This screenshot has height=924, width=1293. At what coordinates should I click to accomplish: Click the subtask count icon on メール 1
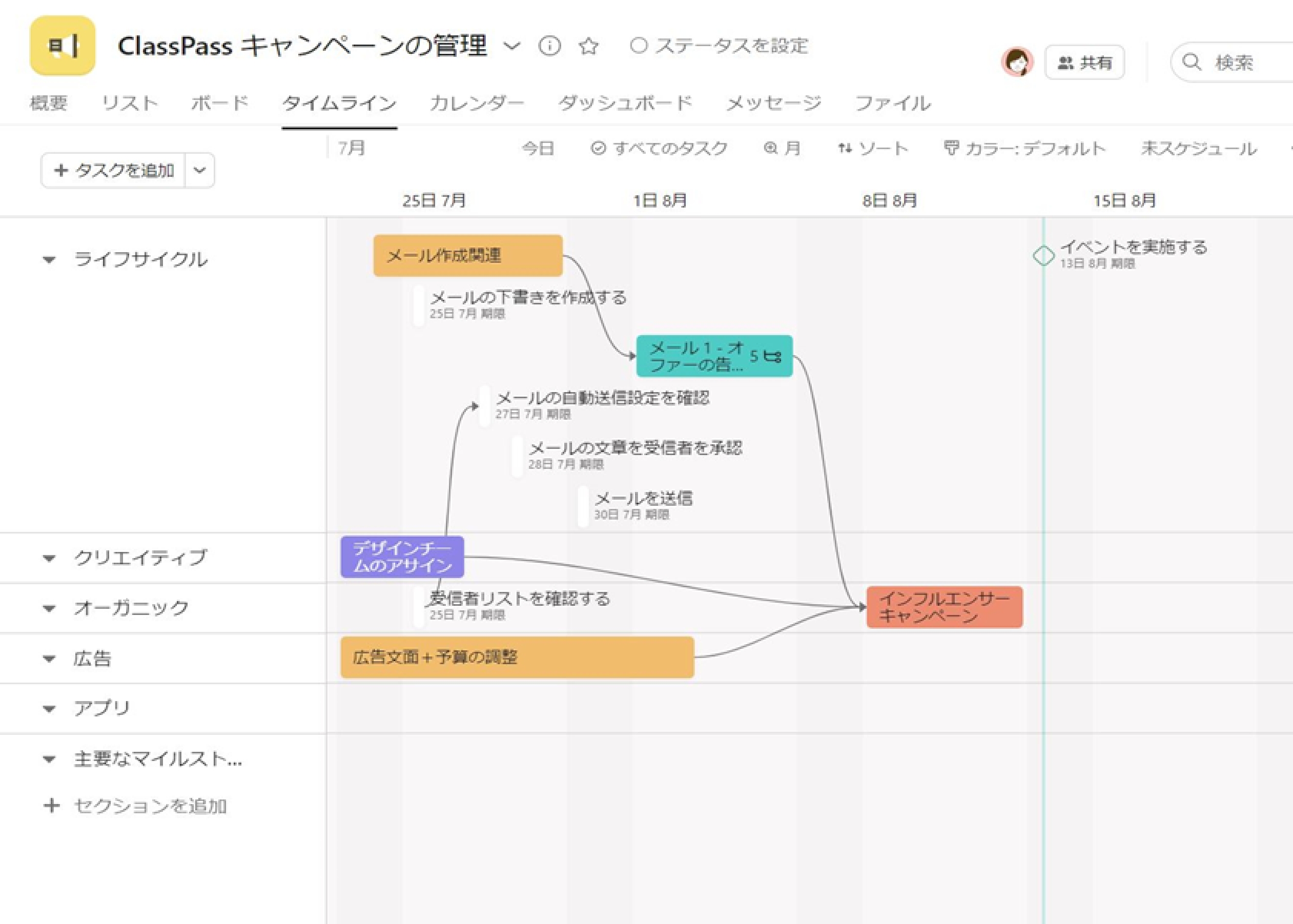765,356
